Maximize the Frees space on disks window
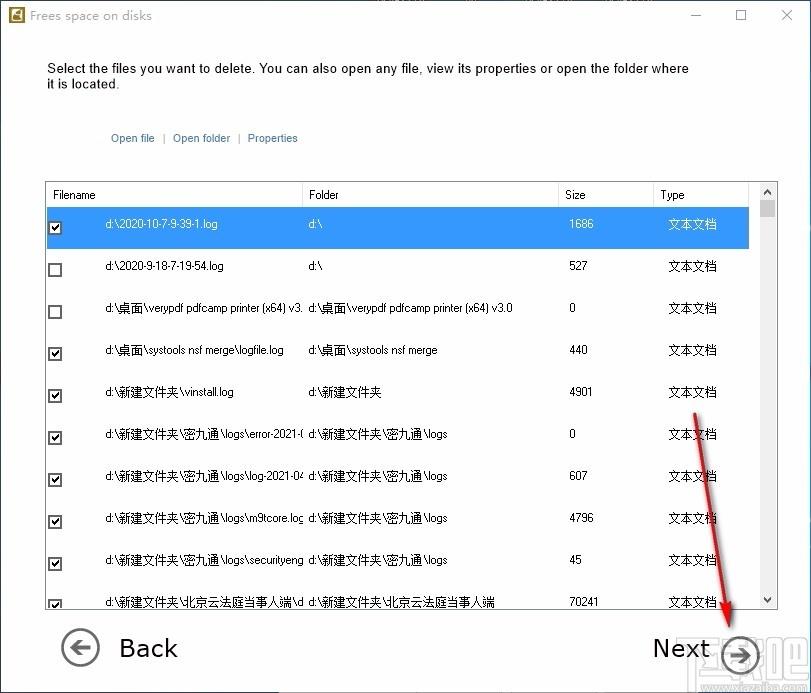 pyautogui.click(x=741, y=15)
